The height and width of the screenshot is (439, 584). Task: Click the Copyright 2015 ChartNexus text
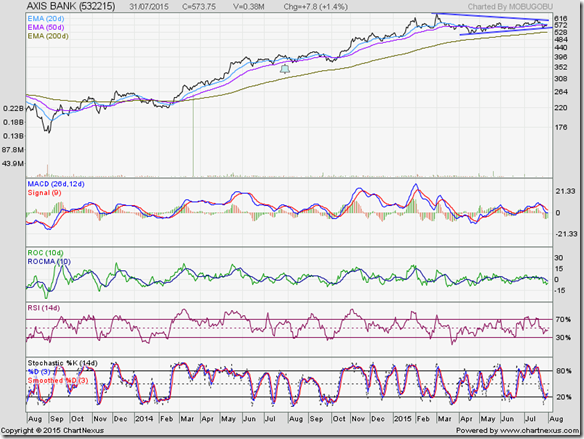tap(52, 430)
